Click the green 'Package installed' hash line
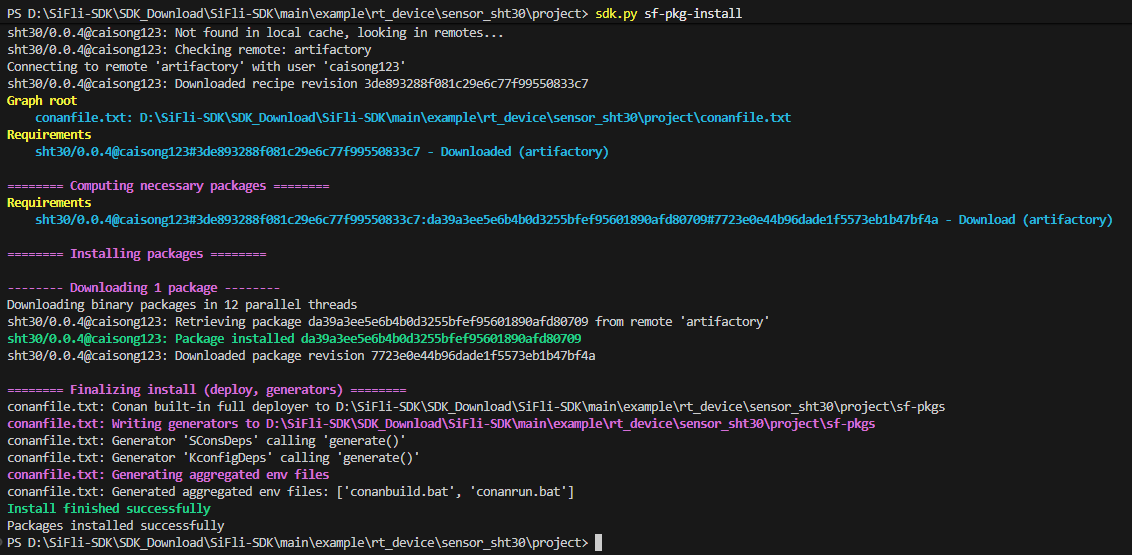 [x=294, y=339]
